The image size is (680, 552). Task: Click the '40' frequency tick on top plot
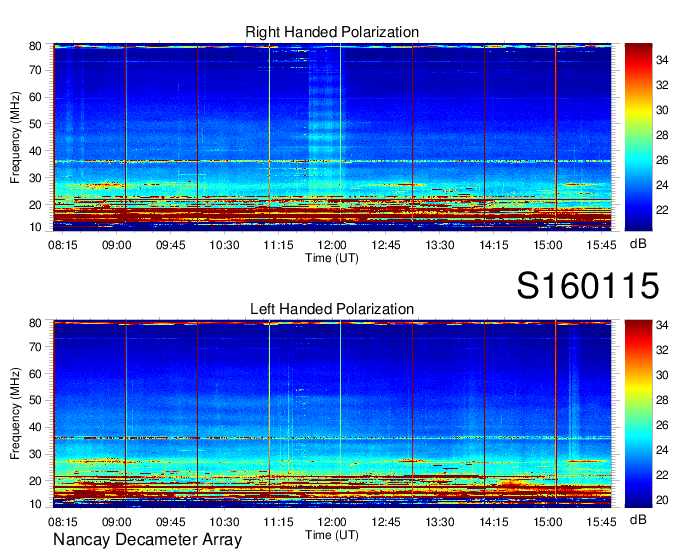(x=35, y=151)
